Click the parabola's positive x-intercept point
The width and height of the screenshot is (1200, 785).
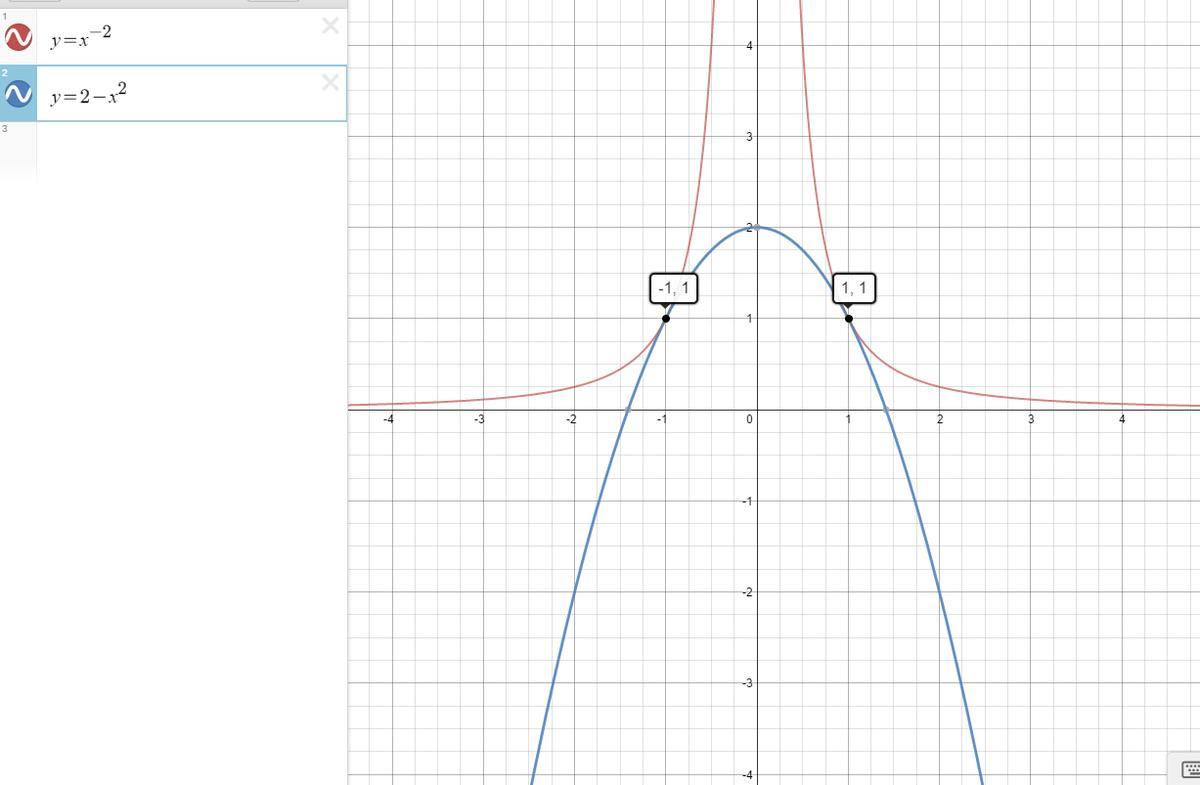(886, 410)
